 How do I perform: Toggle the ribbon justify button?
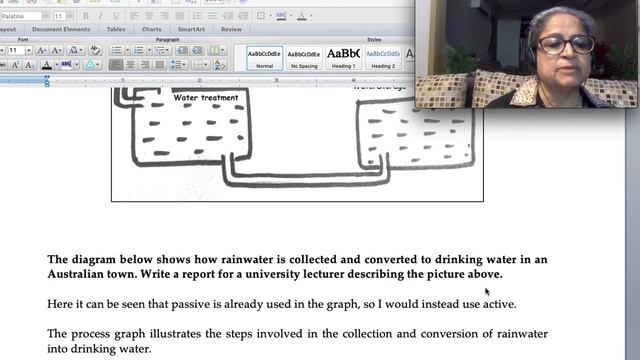point(160,64)
